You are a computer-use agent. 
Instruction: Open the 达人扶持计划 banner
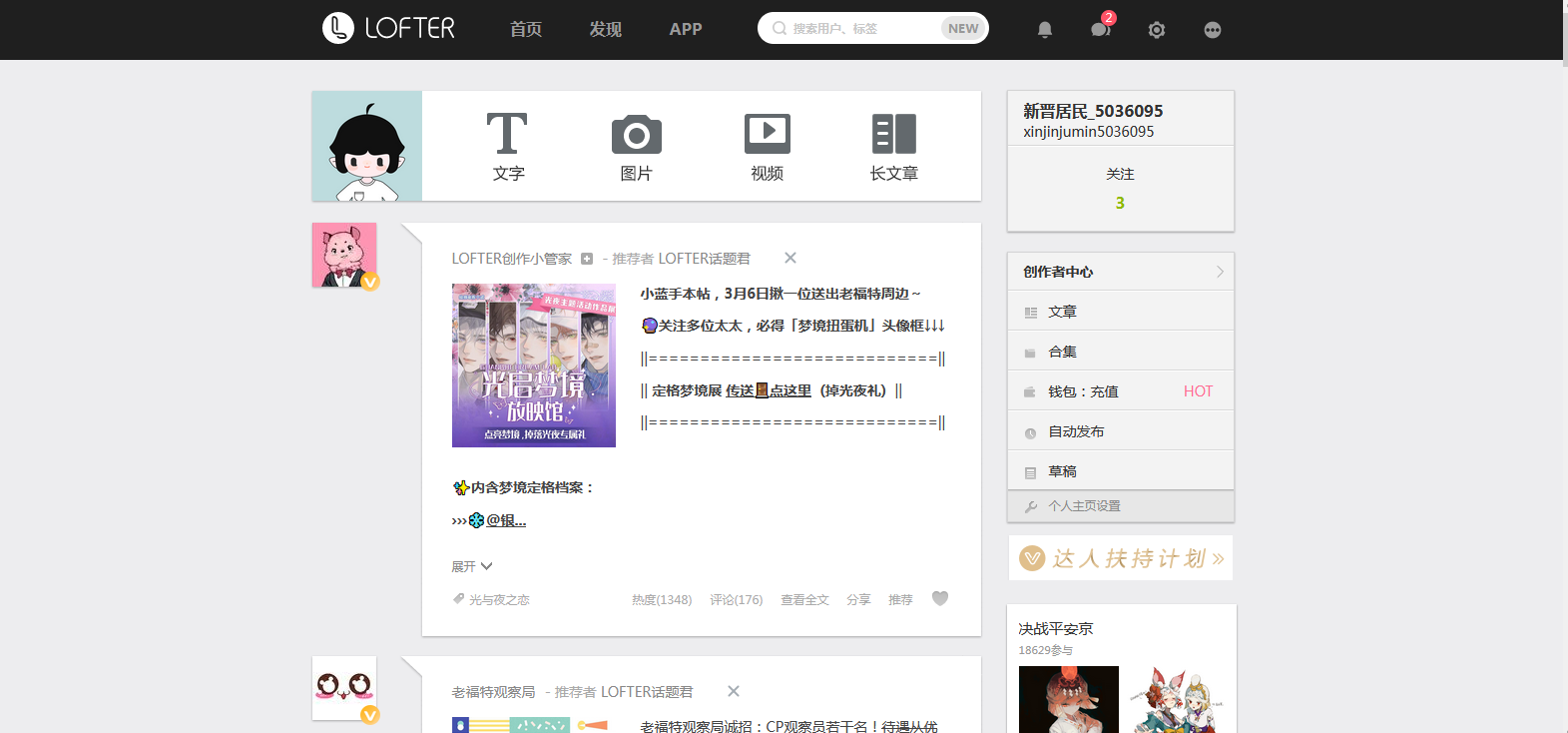point(1121,558)
